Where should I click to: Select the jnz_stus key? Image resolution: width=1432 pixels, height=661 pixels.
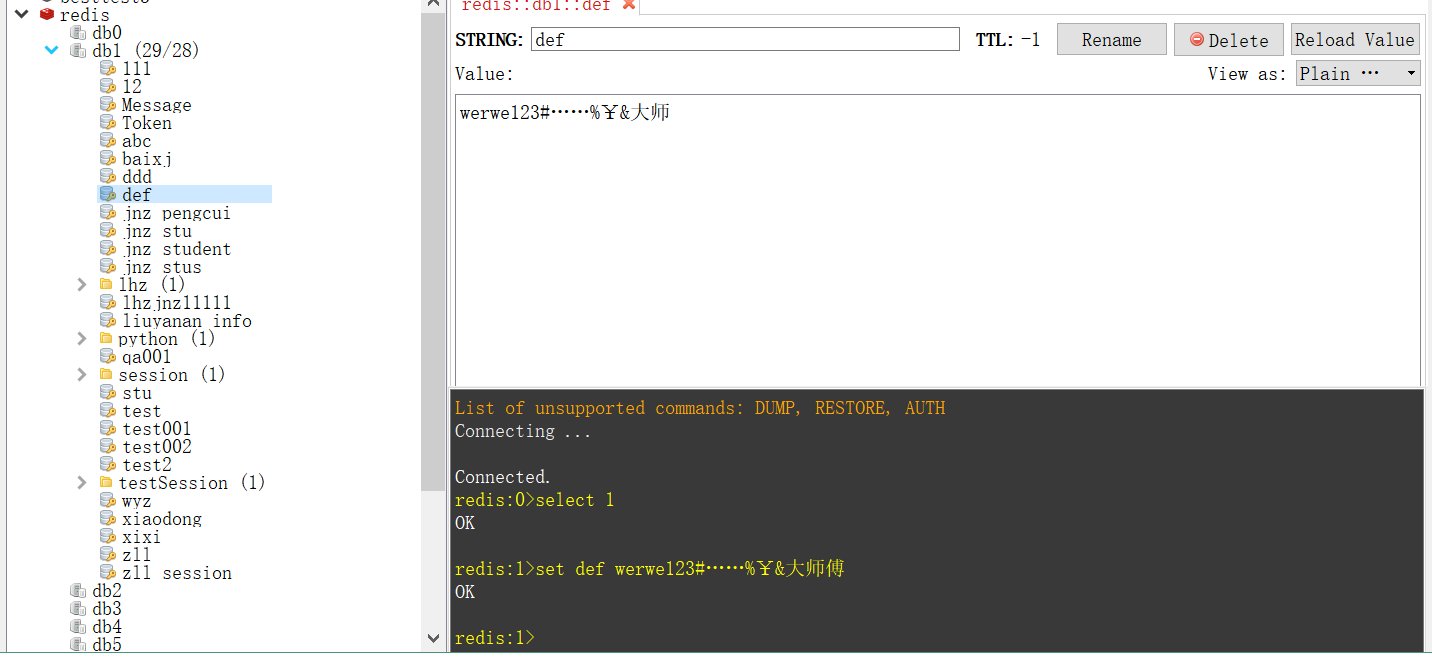pos(162,267)
